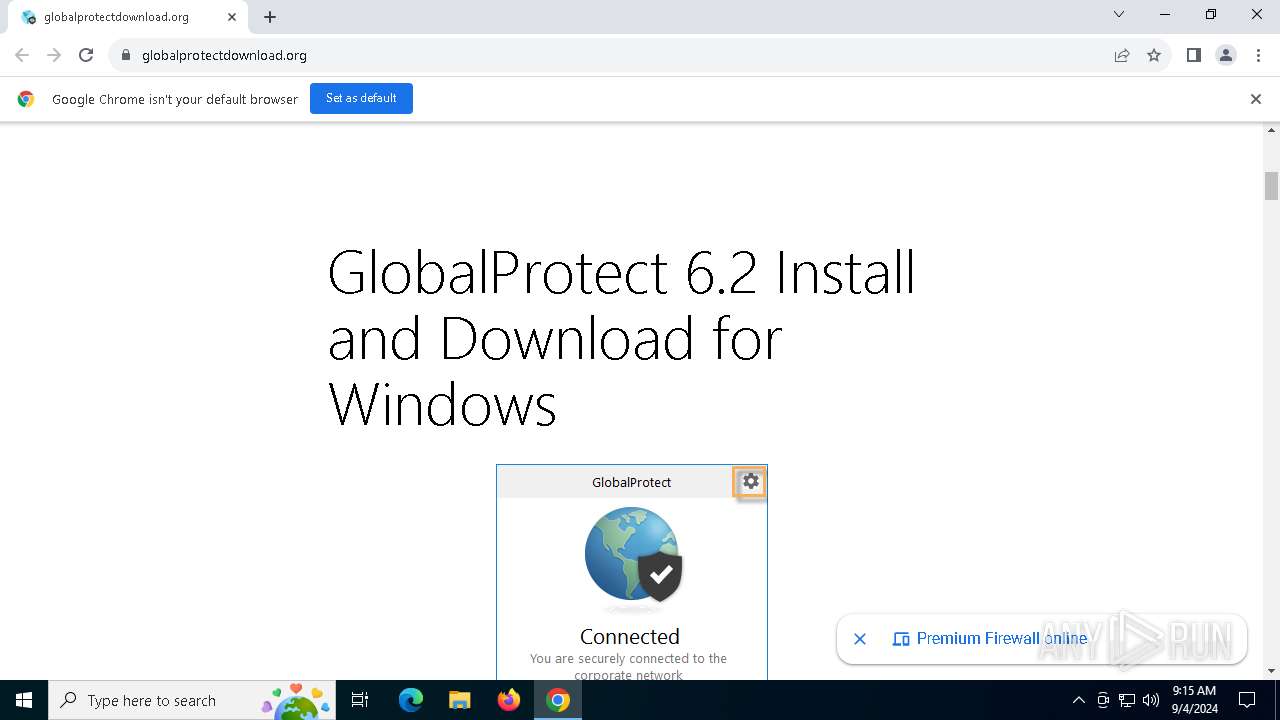Screen dimensions: 1280x720
Task: Click the browser back arrow
Action: (x=22, y=55)
